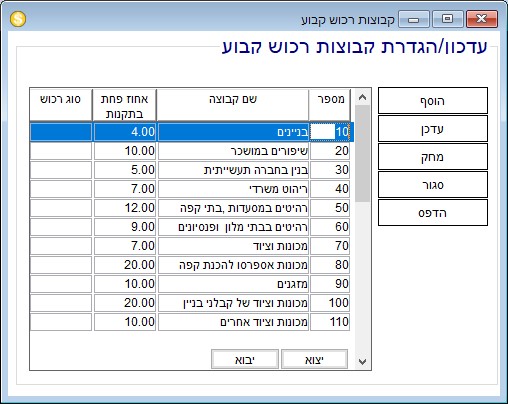Maximize the קבוצות רכוש קבוע window

pos(447,19)
